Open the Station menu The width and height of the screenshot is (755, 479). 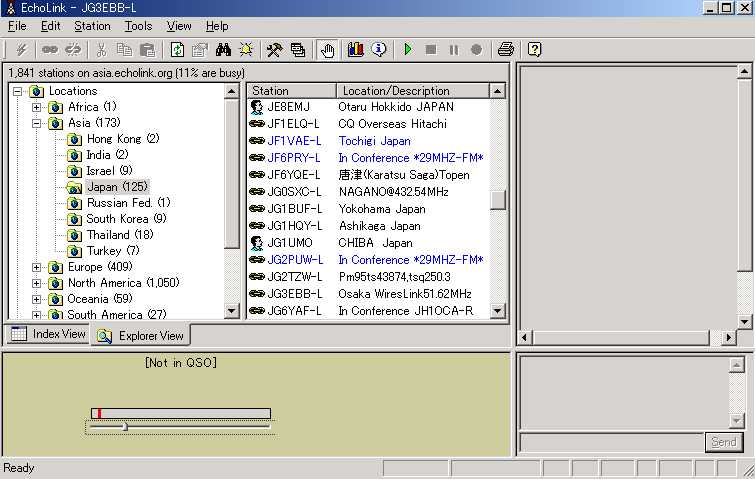[x=92, y=26]
